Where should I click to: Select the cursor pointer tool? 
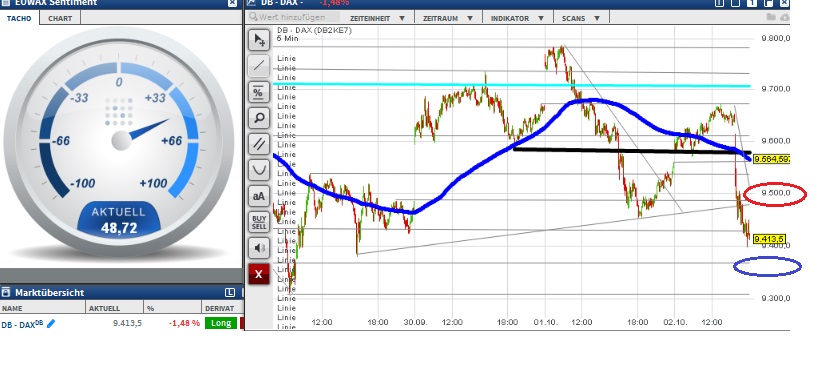pos(259,40)
